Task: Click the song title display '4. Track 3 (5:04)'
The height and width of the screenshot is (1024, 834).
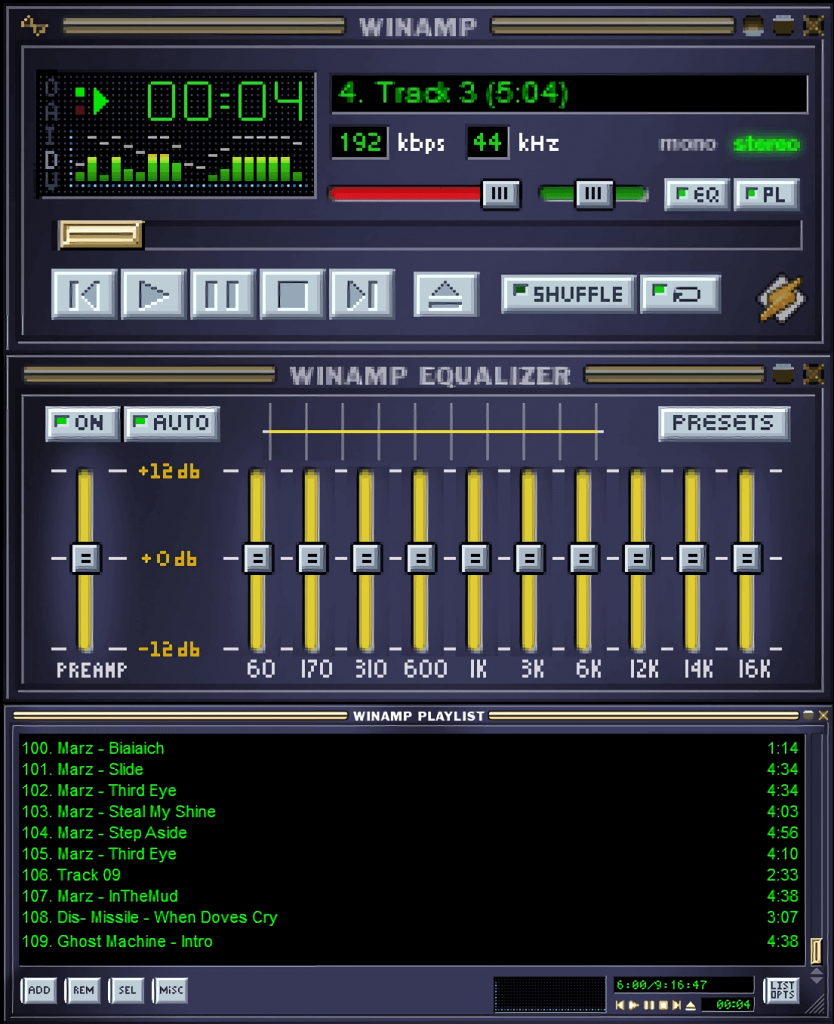Action: (569, 94)
